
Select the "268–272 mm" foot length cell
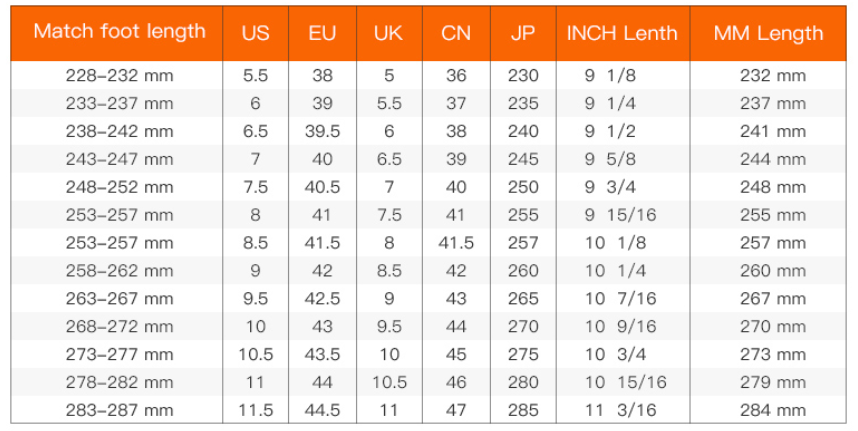(x=119, y=326)
